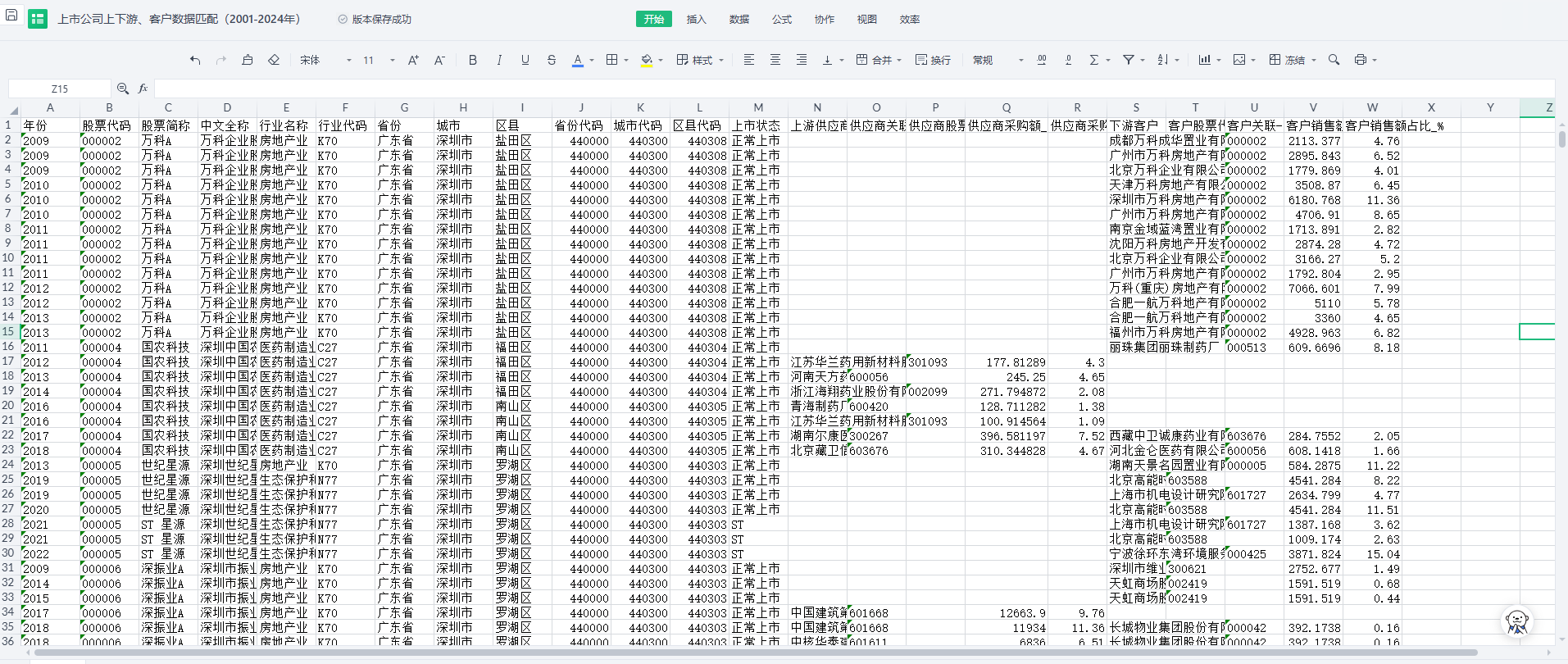Expand the 常规 number format dropdown
The height and width of the screenshot is (664, 1568).
998,60
